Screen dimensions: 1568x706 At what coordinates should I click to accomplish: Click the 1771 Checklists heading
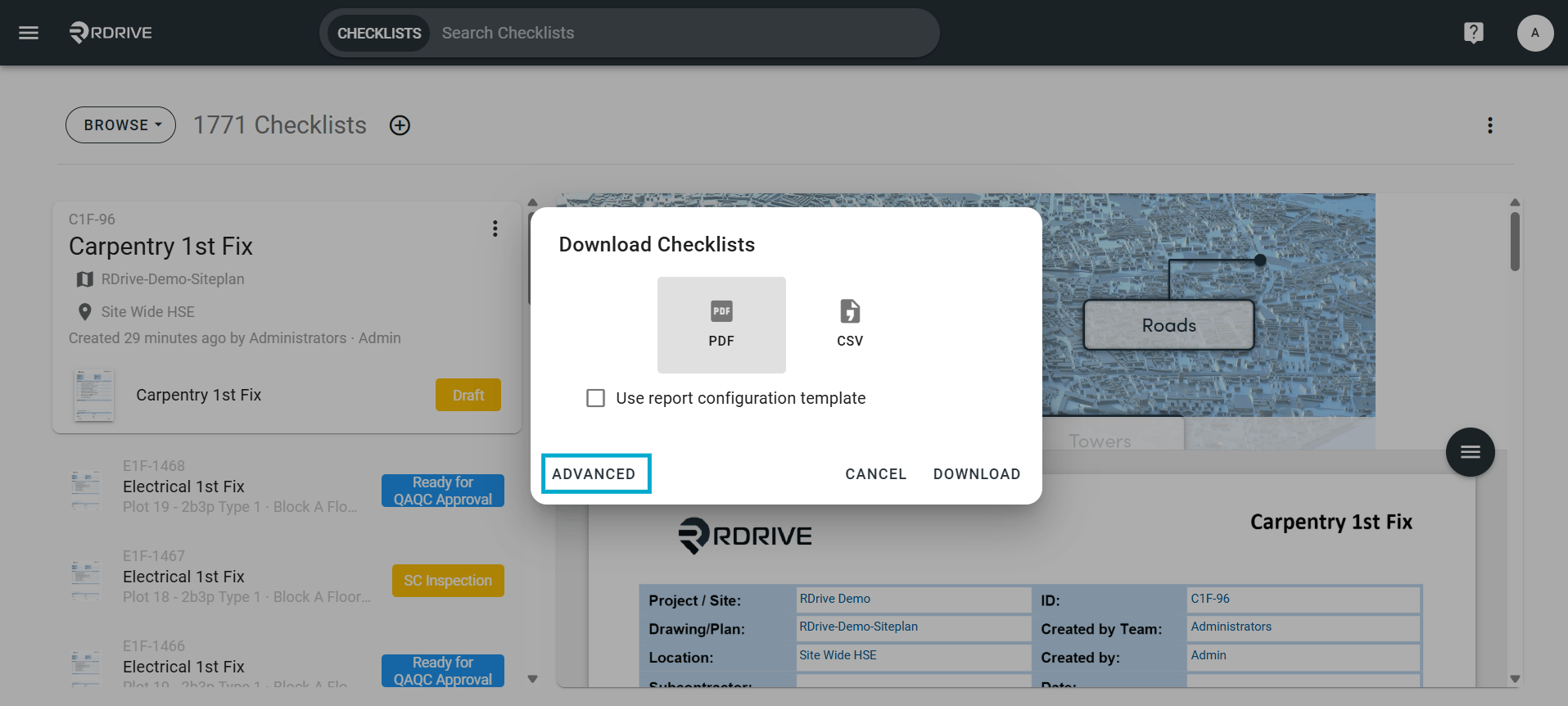click(x=279, y=125)
